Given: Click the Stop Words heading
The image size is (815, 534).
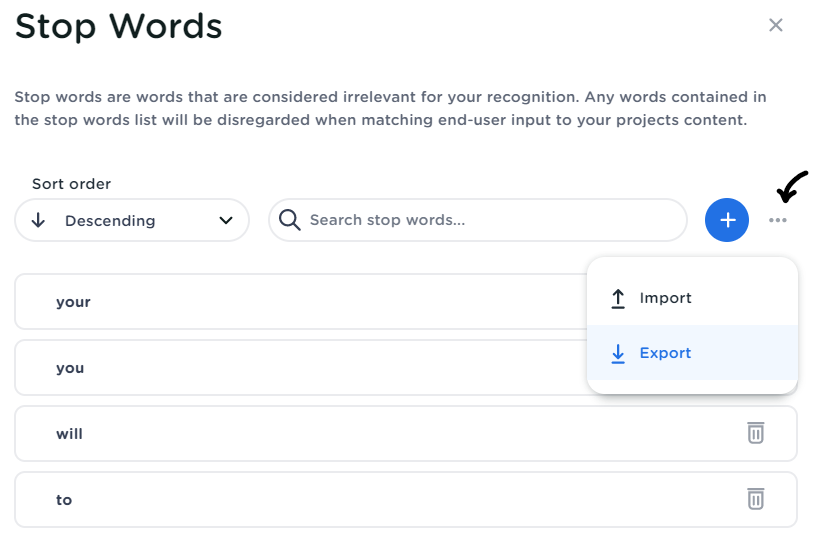Looking at the screenshot, I should pyautogui.click(x=118, y=26).
